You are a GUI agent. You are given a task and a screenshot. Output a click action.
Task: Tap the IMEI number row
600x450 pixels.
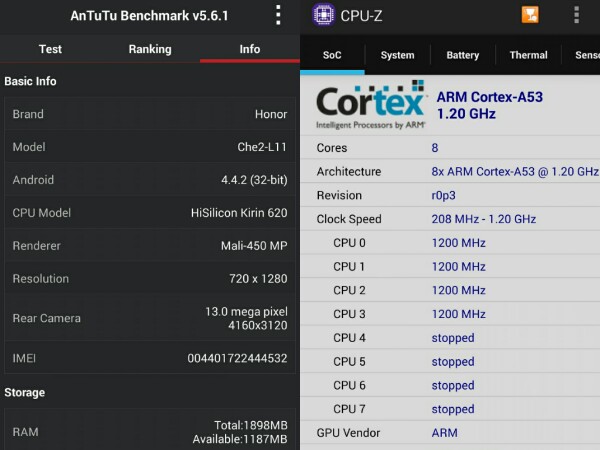(150, 358)
